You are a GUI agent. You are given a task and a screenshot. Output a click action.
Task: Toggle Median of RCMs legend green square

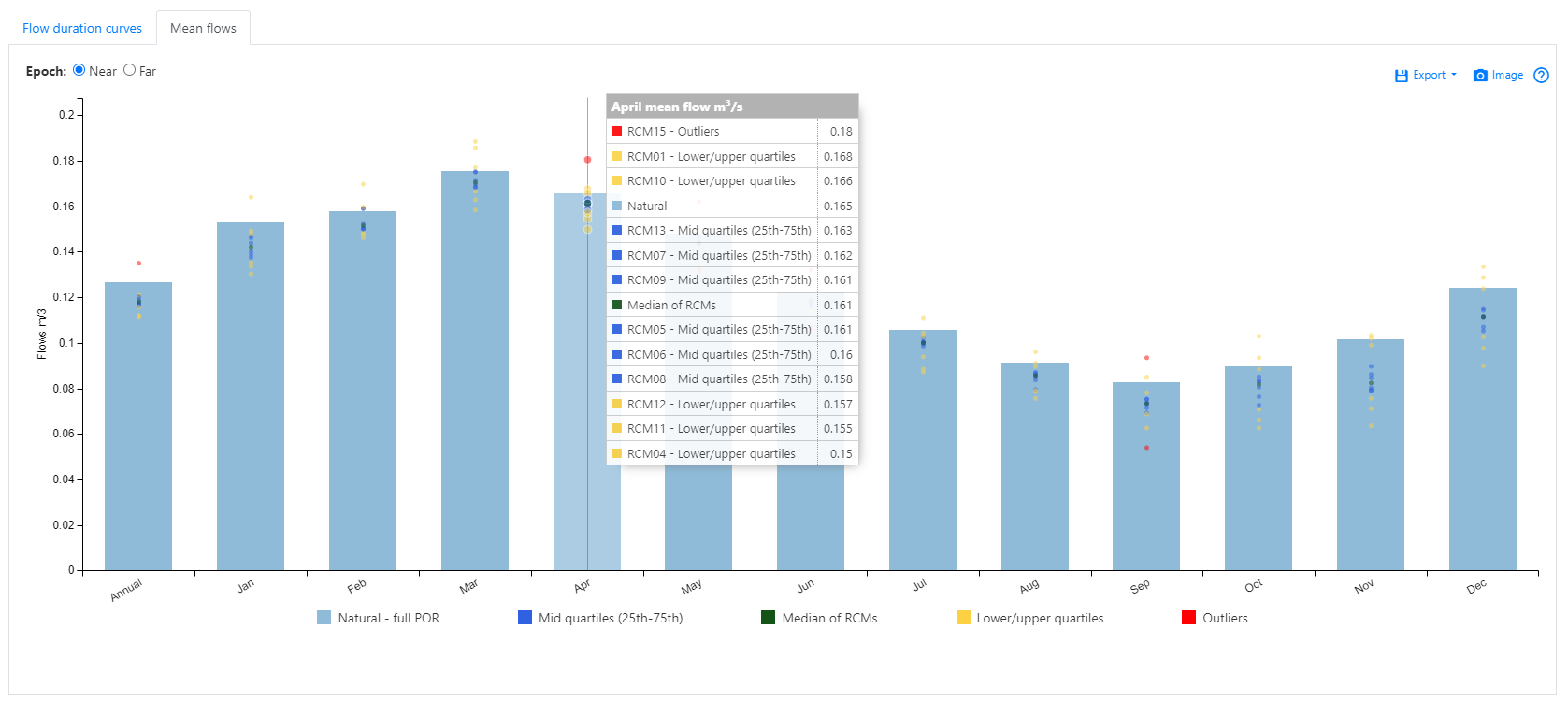pos(768,618)
